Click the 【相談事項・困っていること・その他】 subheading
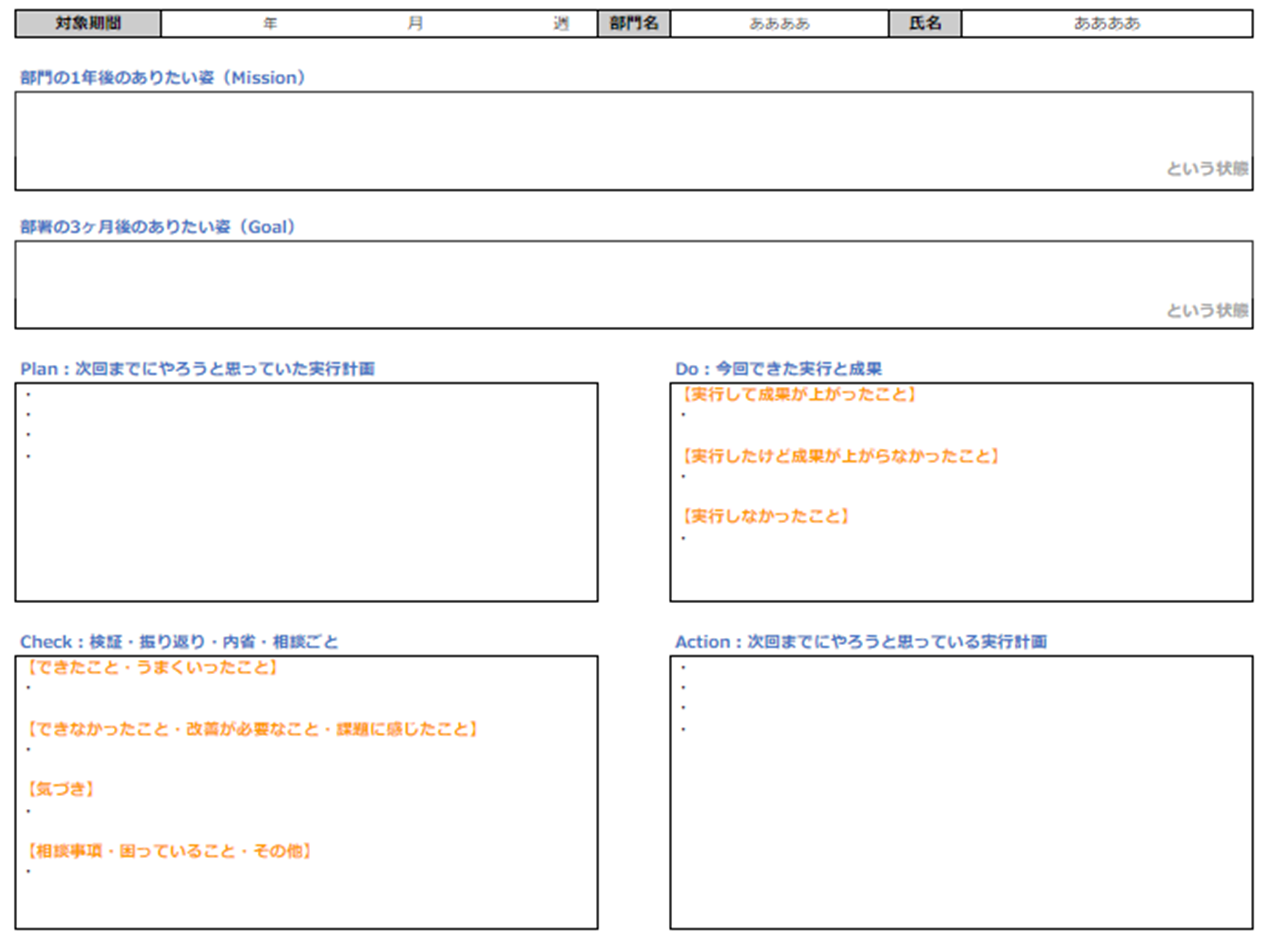This screenshot has height=939, width=1270. click(170, 851)
